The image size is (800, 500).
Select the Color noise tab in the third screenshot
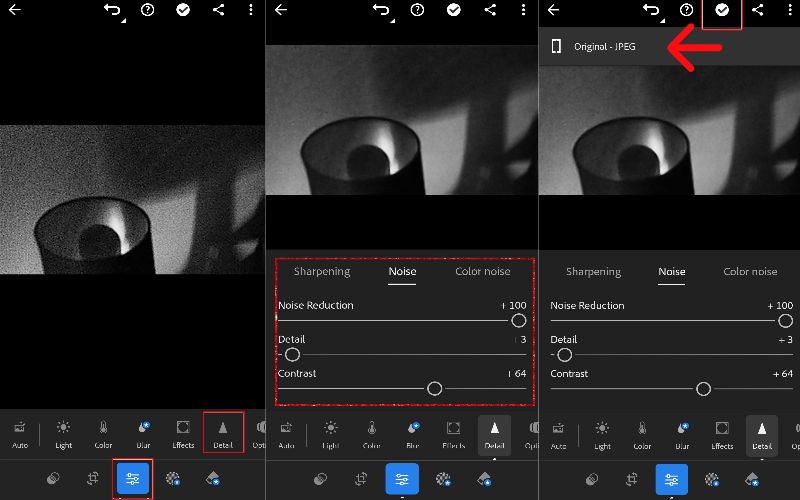tap(750, 271)
